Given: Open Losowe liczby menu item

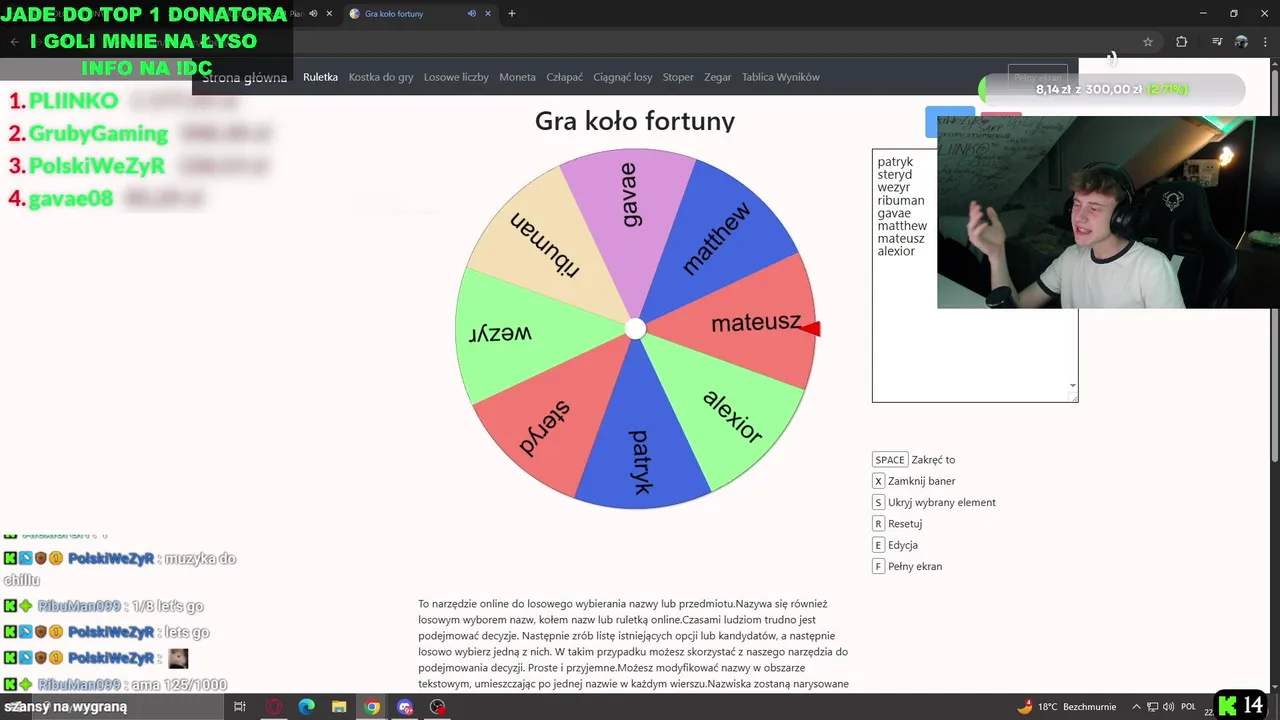Looking at the screenshot, I should pyautogui.click(x=456, y=77).
